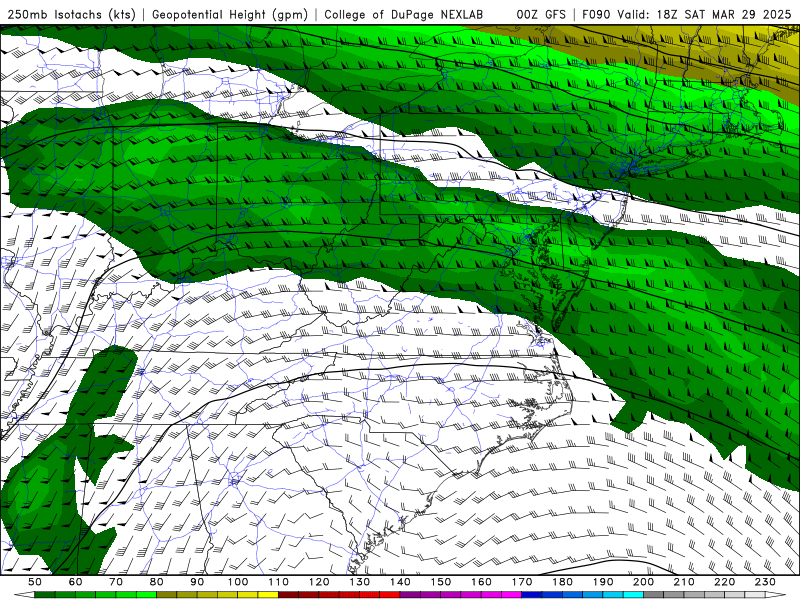800x600 pixels.
Task: Click the '00Z GFS' model run label
Action: click(x=541, y=14)
